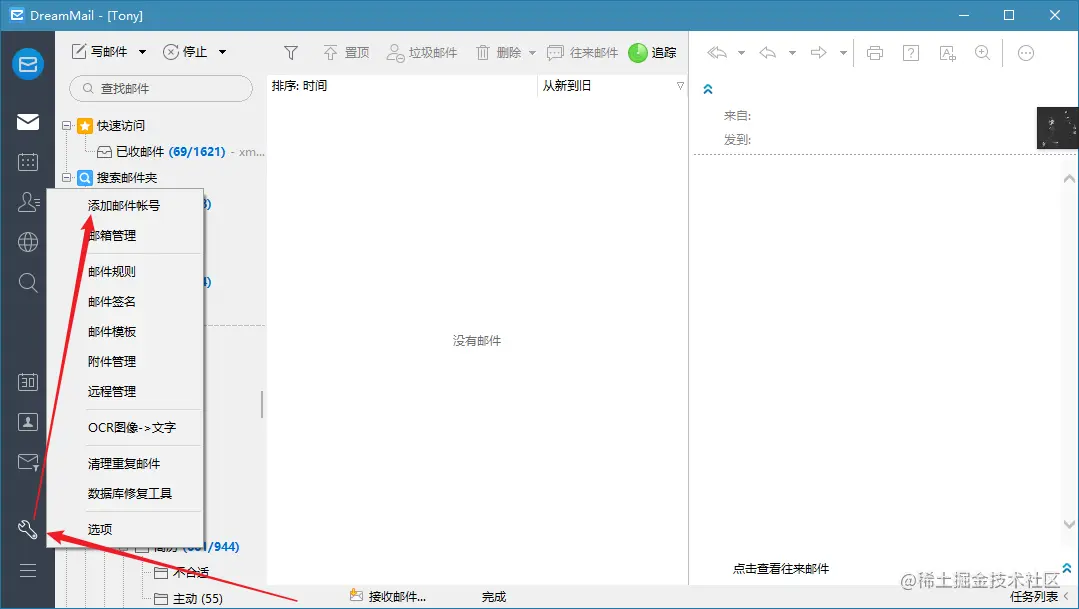Select 邮件模板 menu item
Screen dimensions: 1079x609
point(124,332)
